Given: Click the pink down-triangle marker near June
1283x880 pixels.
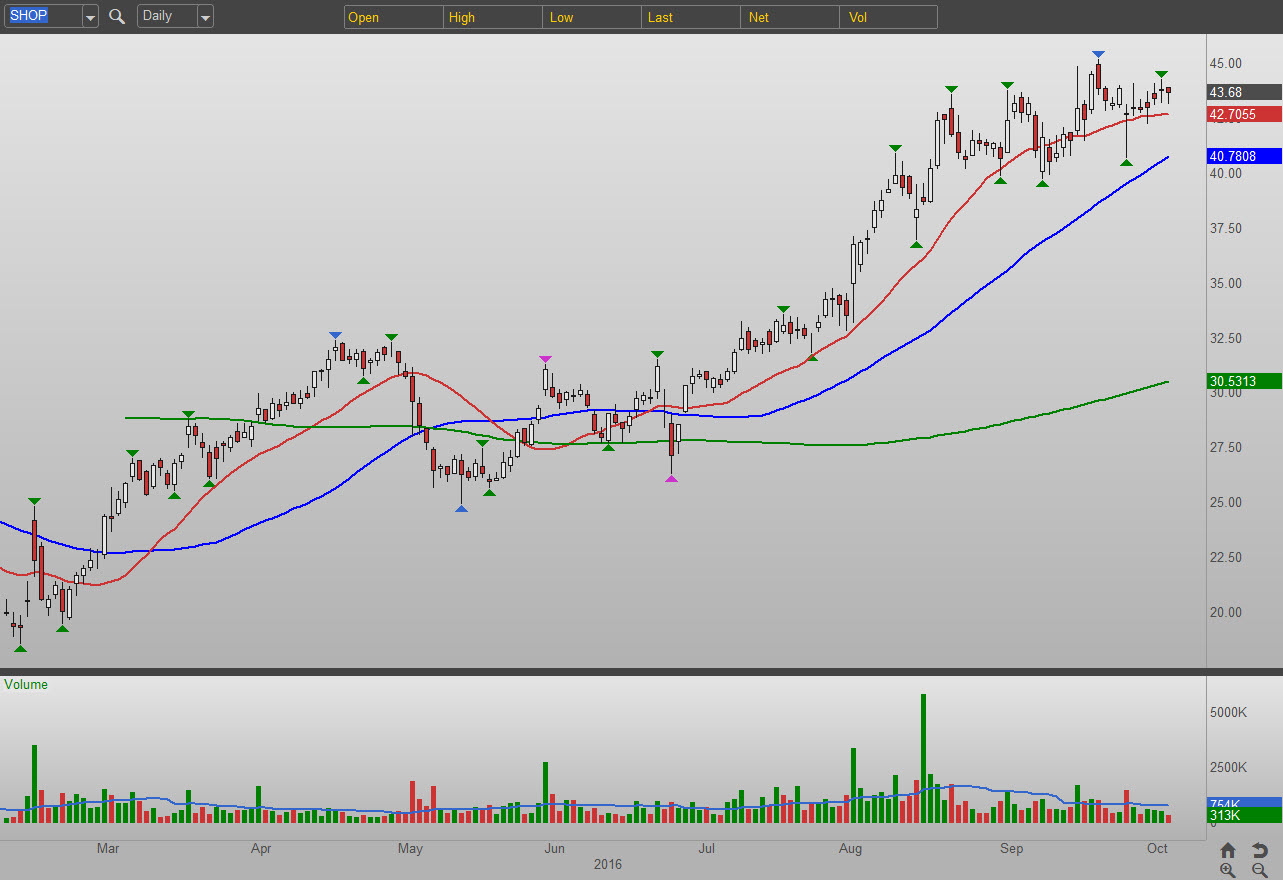Looking at the screenshot, I should pyautogui.click(x=545, y=359).
